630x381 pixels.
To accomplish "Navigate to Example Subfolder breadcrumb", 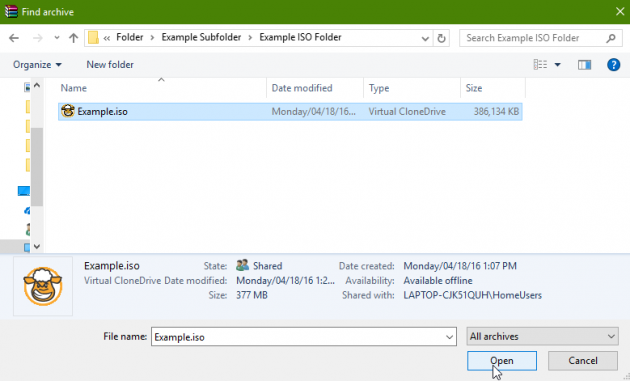I will pos(201,37).
